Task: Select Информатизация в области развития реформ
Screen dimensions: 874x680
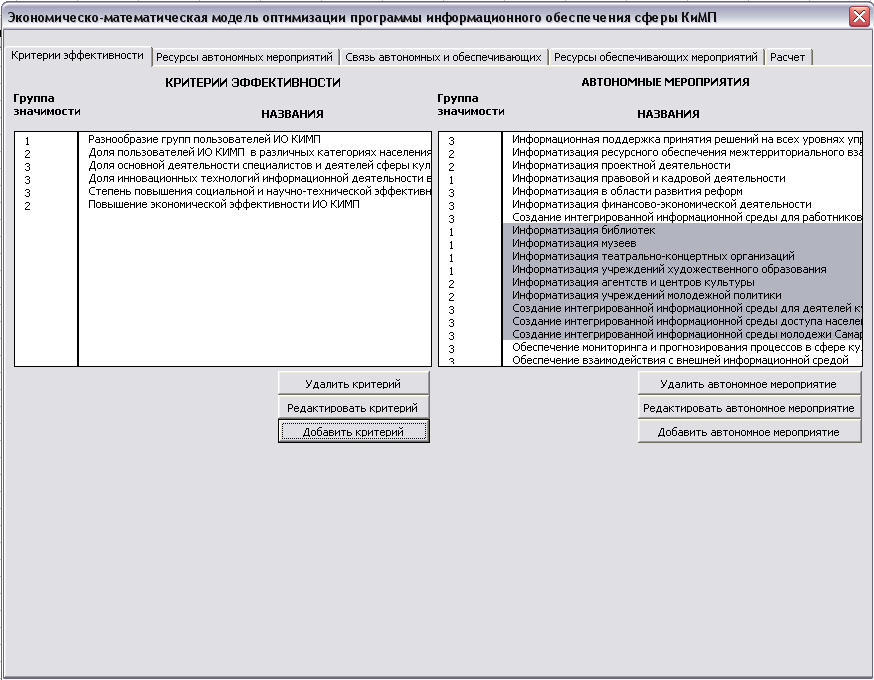Action: [x=682, y=191]
